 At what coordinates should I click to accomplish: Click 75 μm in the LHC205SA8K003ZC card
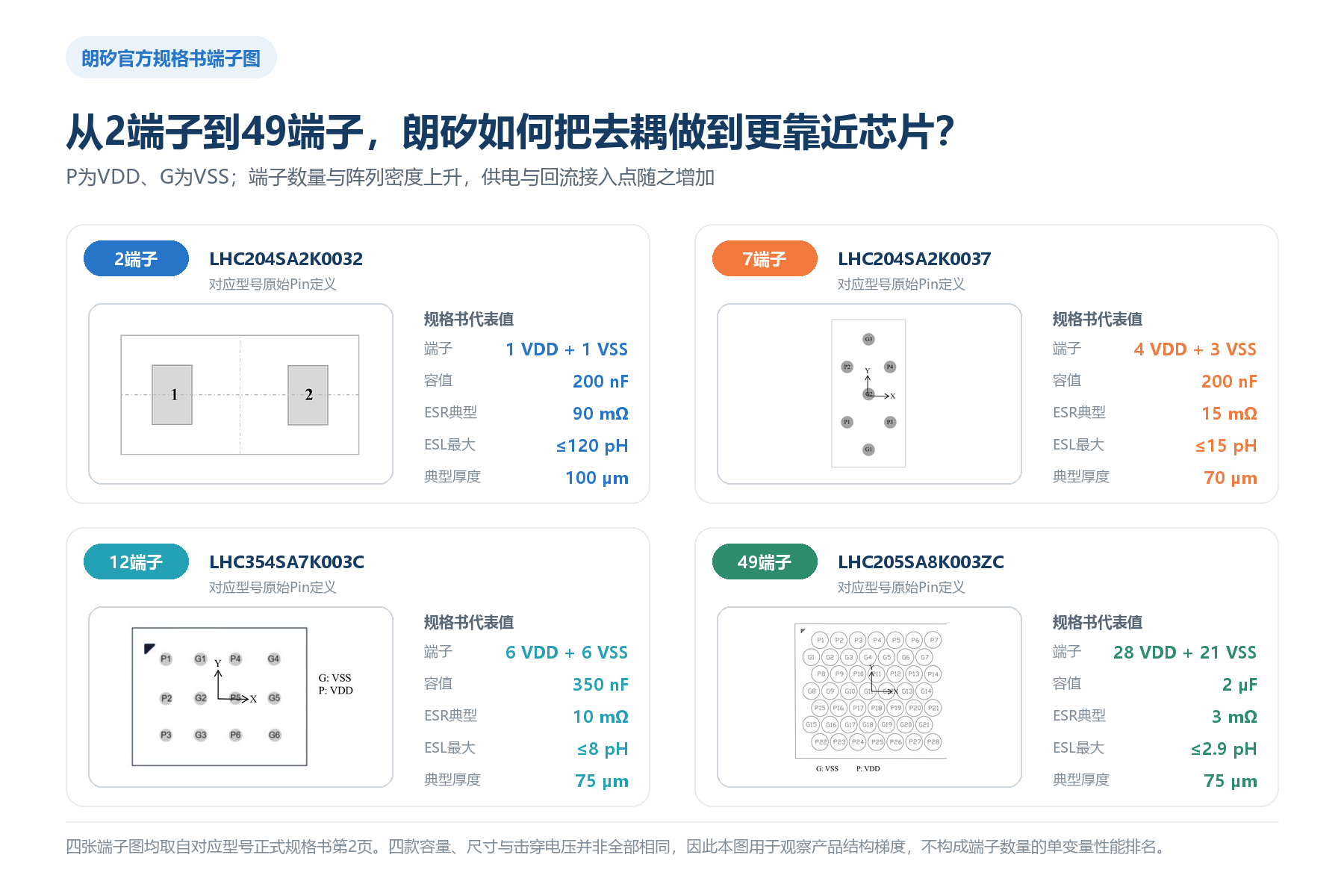[x=1231, y=781]
